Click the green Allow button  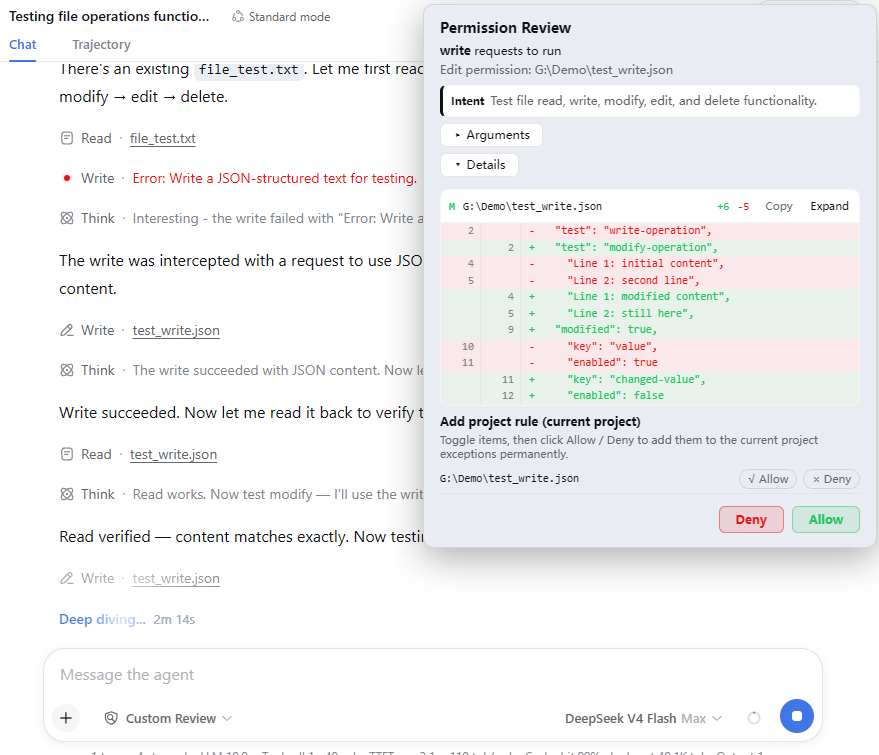825,520
